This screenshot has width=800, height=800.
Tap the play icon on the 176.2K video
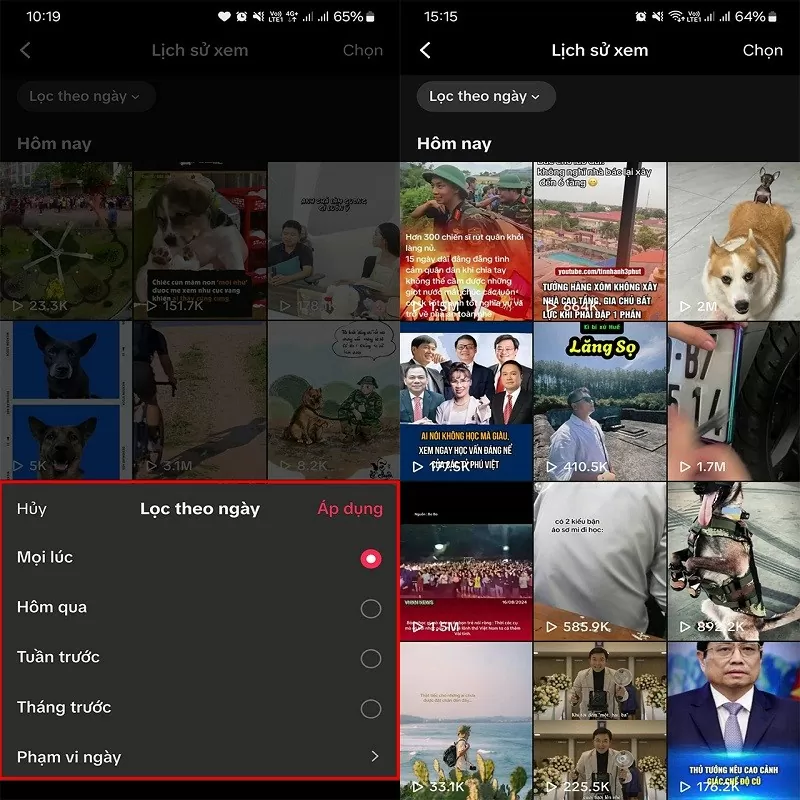point(683,785)
